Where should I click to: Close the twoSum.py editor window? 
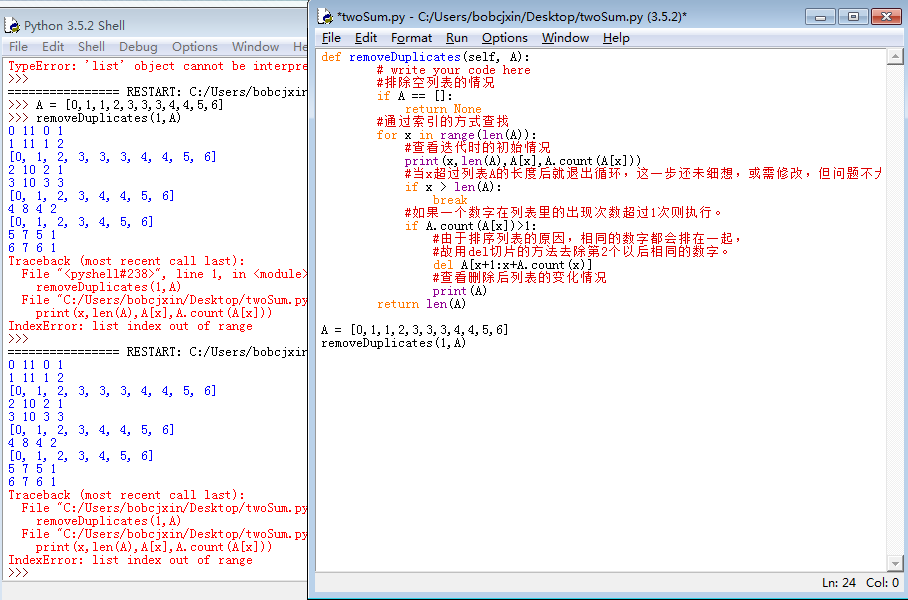[x=886, y=16]
